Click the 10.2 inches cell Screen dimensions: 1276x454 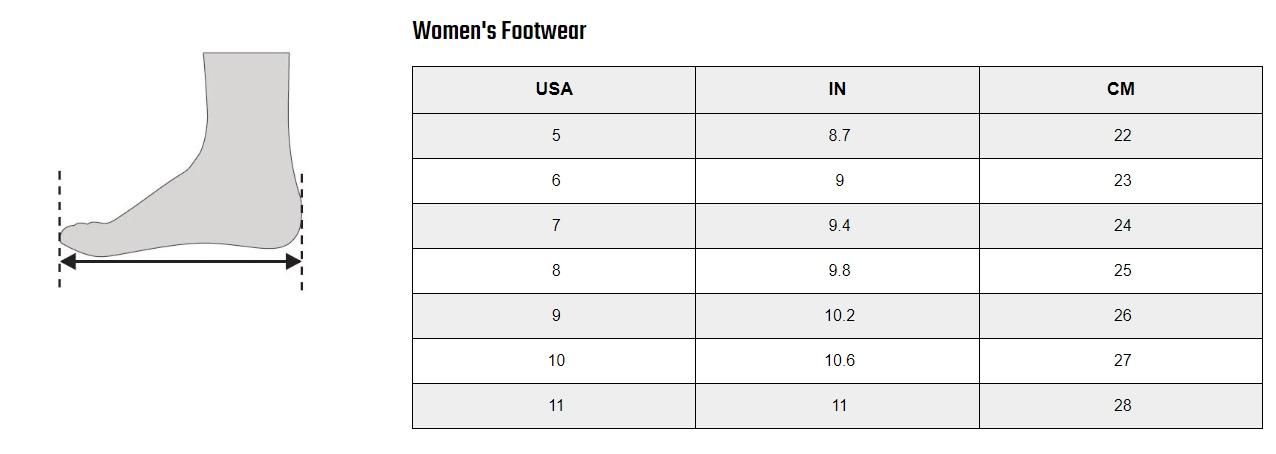837,316
